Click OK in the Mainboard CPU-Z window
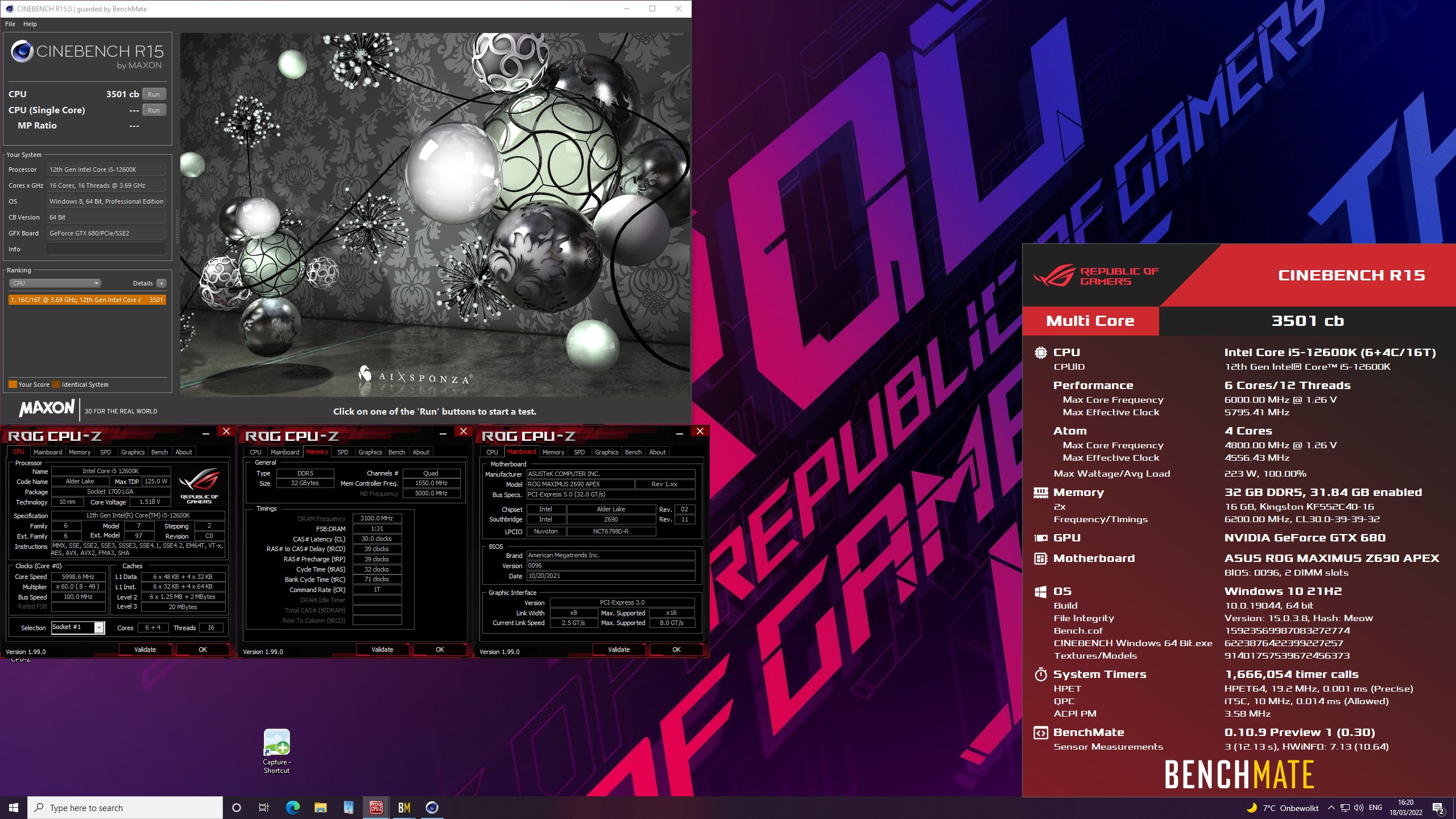Viewport: 1456px width, 819px height. [x=677, y=650]
